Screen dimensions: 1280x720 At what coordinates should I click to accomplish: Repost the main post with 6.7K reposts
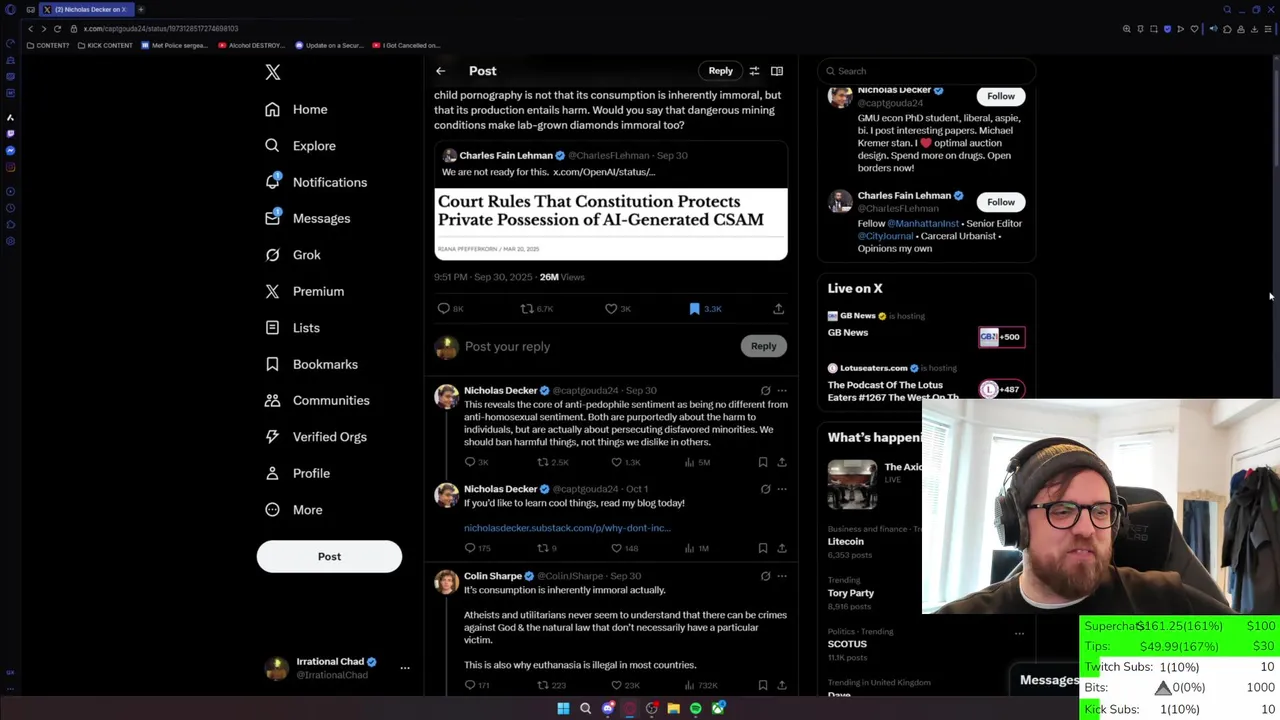(536, 309)
